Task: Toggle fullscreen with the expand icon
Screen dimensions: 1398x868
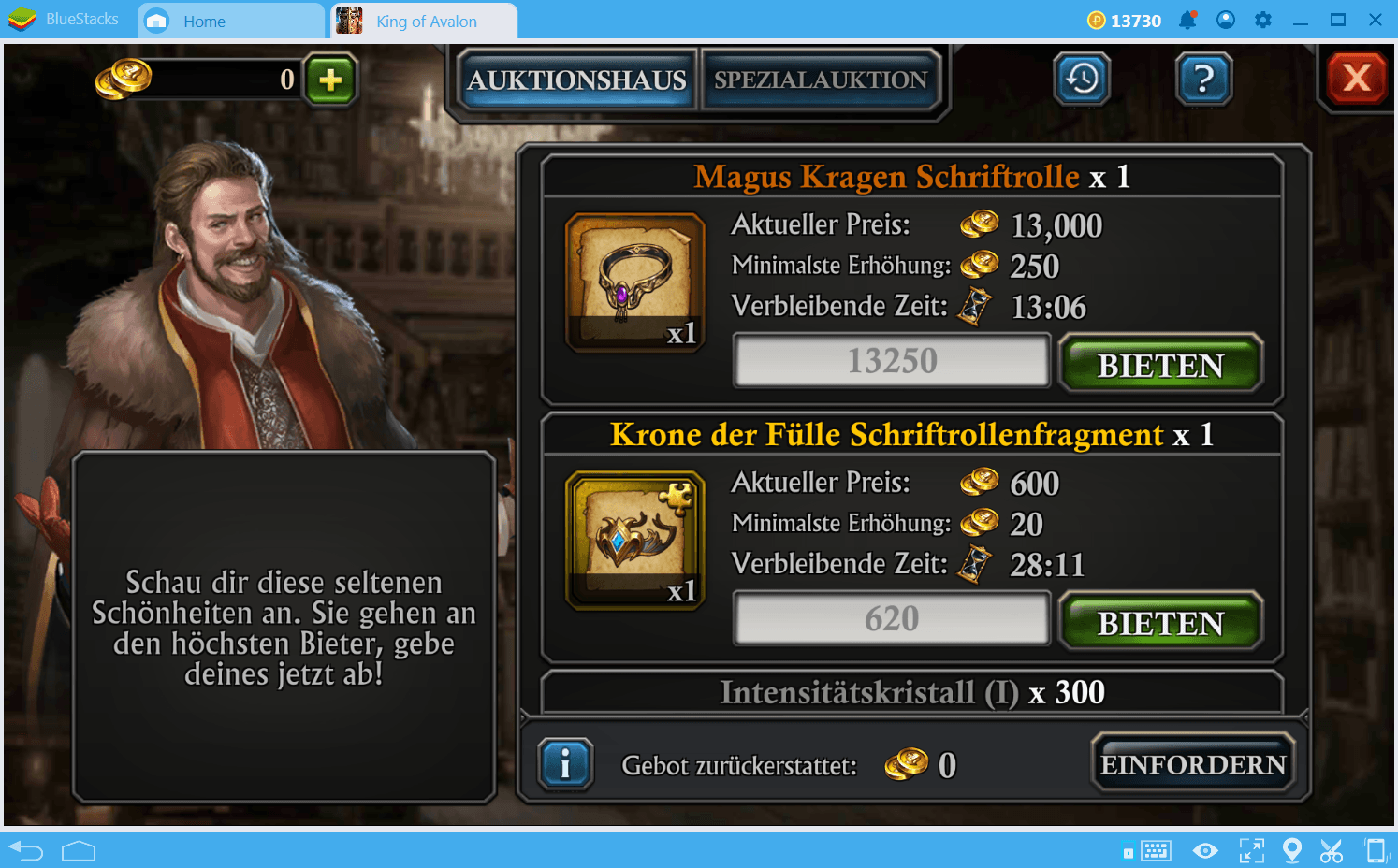Action: pyautogui.click(x=1251, y=851)
